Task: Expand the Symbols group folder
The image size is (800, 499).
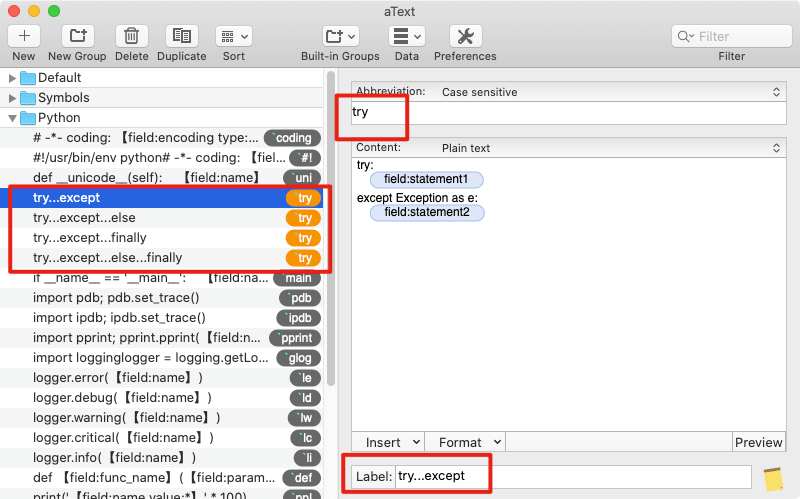Action: pos(13,98)
